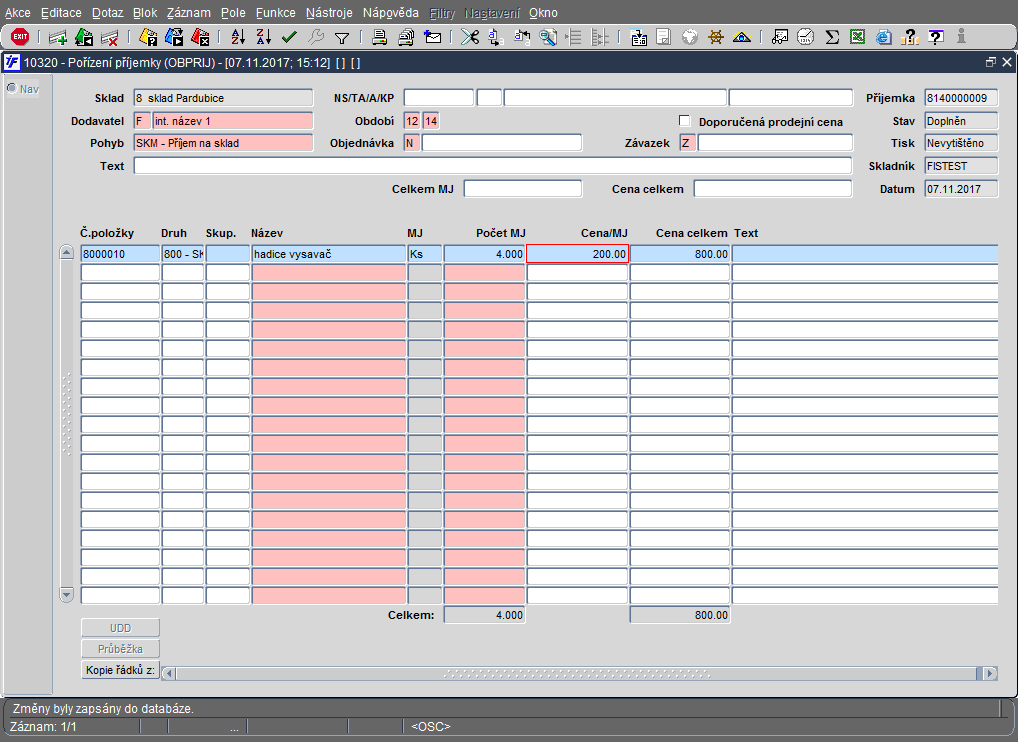The width and height of the screenshot is (1018, 742).
Task: Click the gray info figure icon
Action: [x=962, y=37]
